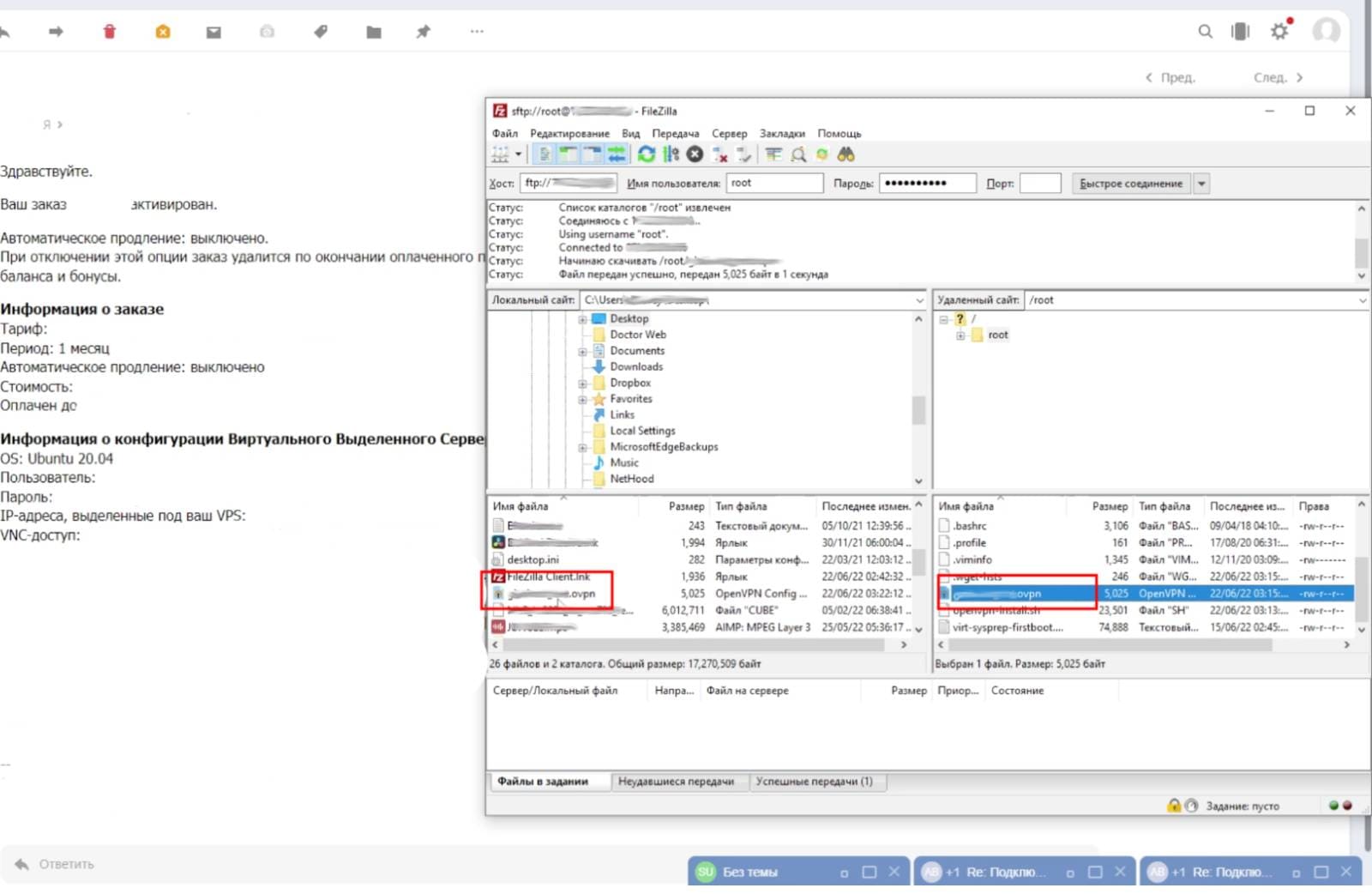Open the Передача menu
The image size is (1372, 894).
[x=676, y=134]
